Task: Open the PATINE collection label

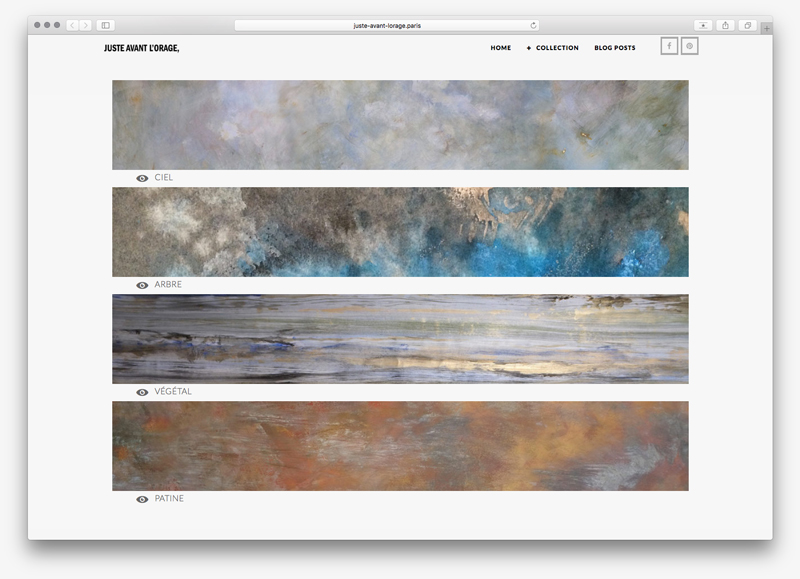Action: pyautogui.click(x=169, y=498)
